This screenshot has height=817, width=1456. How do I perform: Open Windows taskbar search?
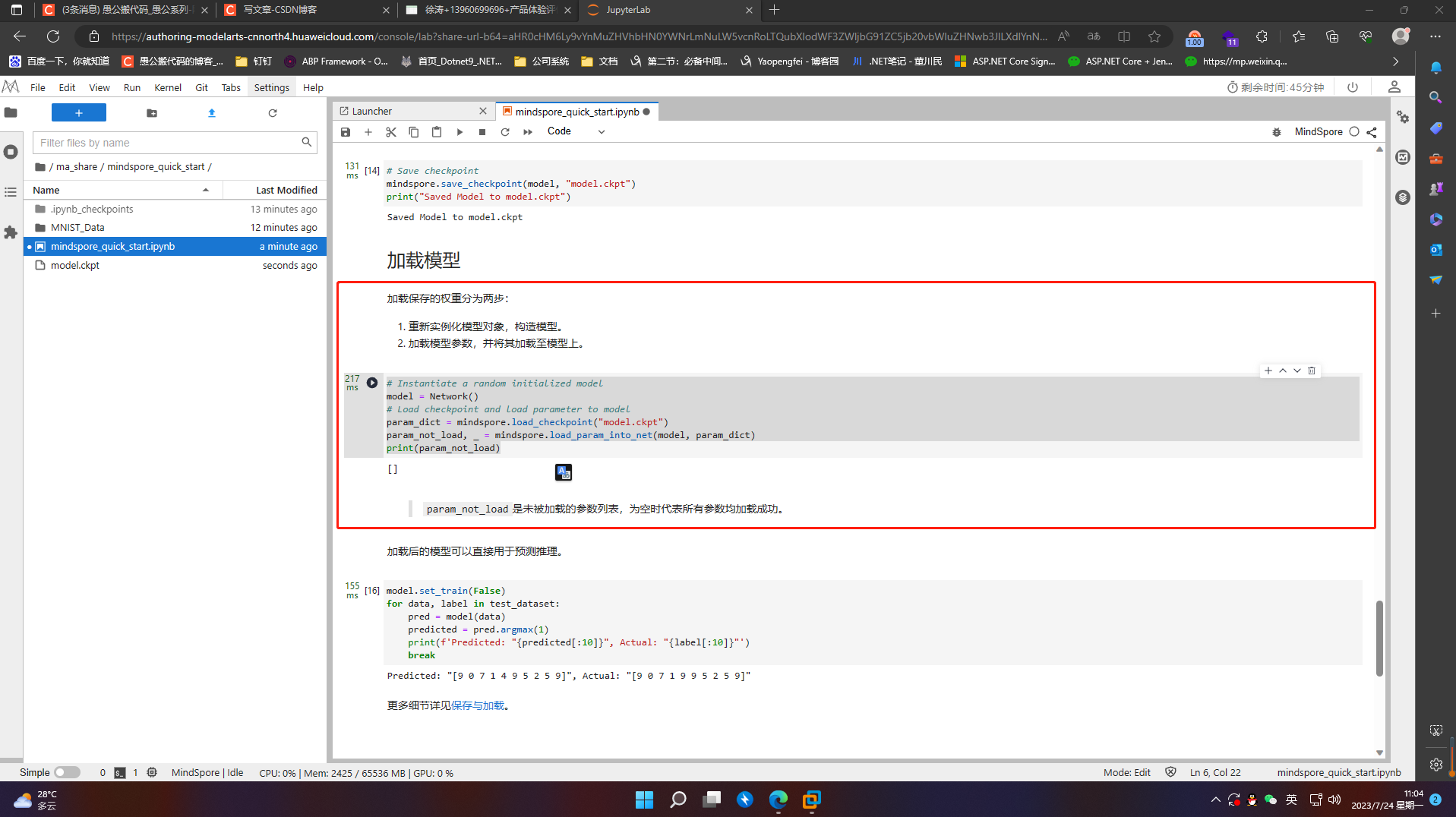(678, 800)
